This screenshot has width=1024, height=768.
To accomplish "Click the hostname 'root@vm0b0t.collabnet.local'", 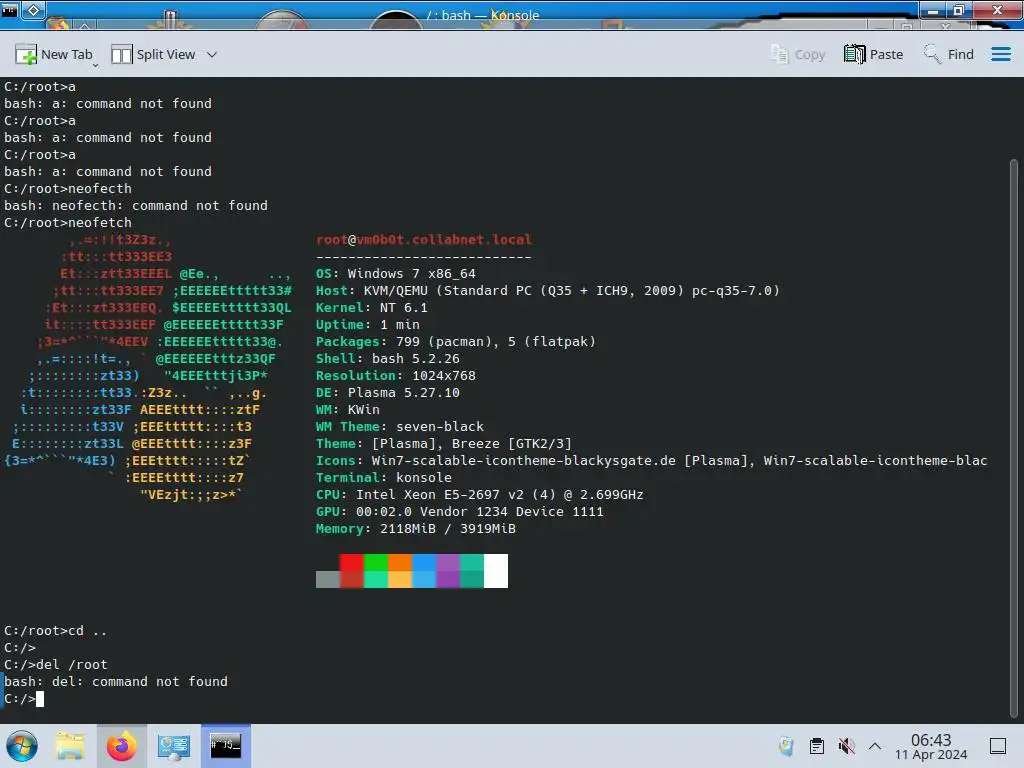I will (424, 240).
